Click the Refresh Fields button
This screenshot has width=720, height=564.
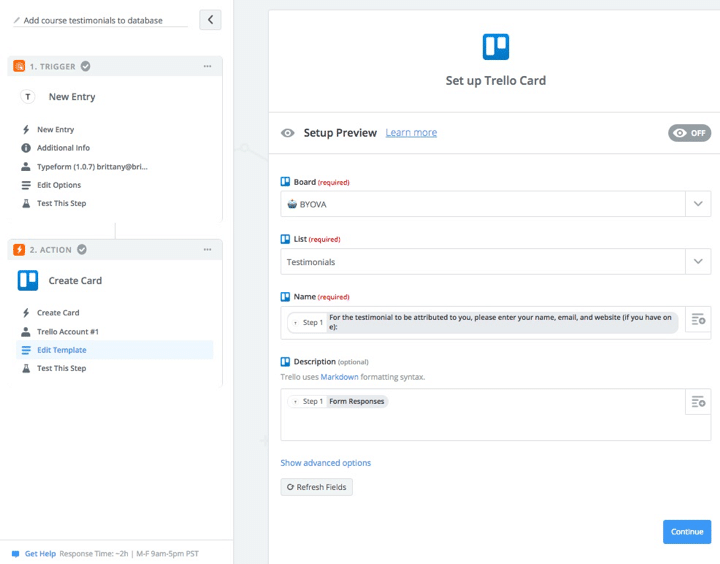coord(316,487)
